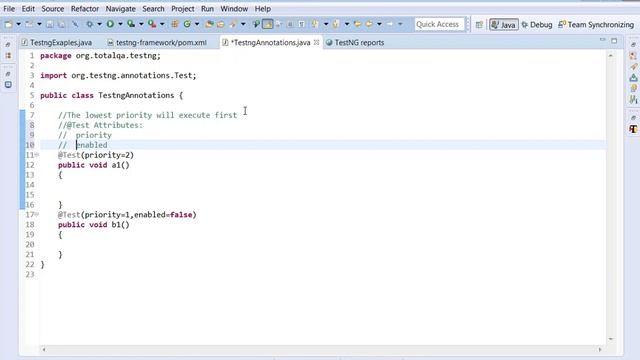Click the New Java Package icon
Screen dimensions: 640x360
tap(175, 24)
